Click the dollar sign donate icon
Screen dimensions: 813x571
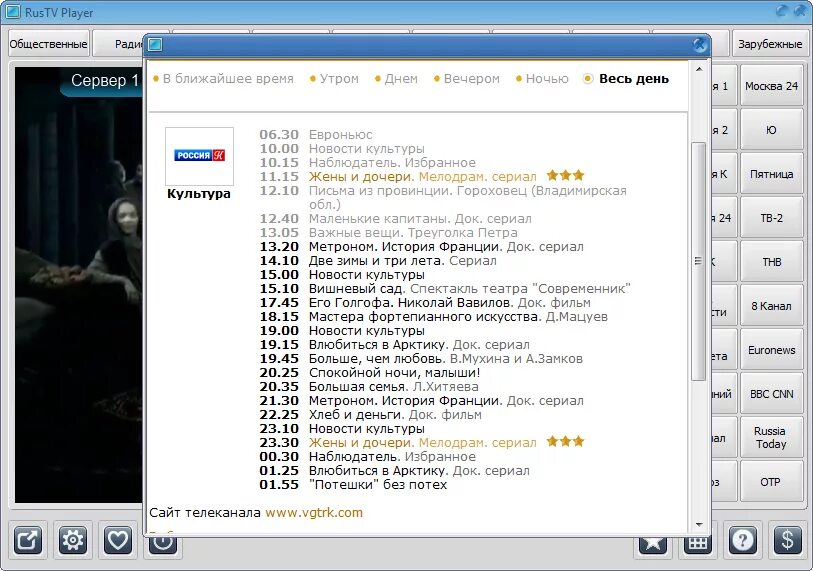[x=787, y=540]
